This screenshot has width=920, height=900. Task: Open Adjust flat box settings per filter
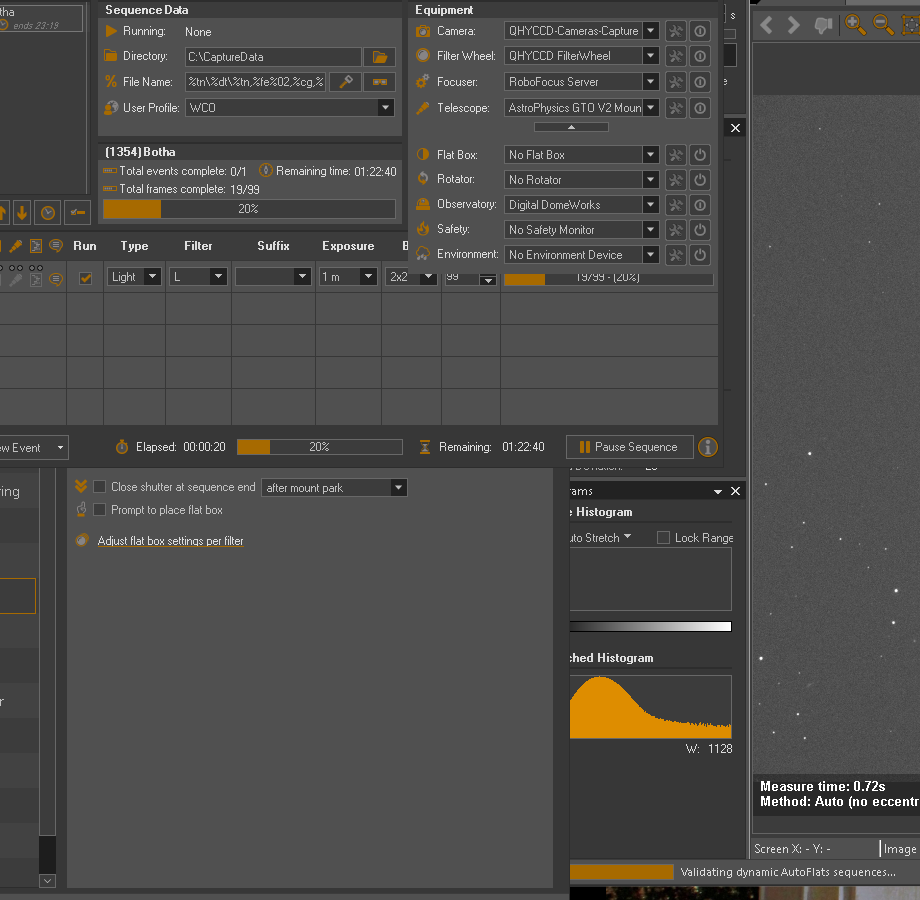pyautogui.click(x=170, y=541)
